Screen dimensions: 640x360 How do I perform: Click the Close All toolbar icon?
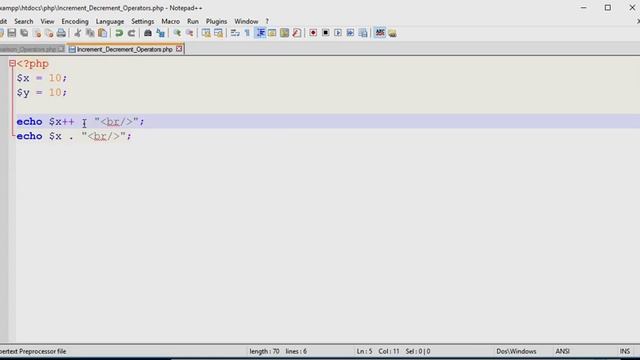click(49, 33)
